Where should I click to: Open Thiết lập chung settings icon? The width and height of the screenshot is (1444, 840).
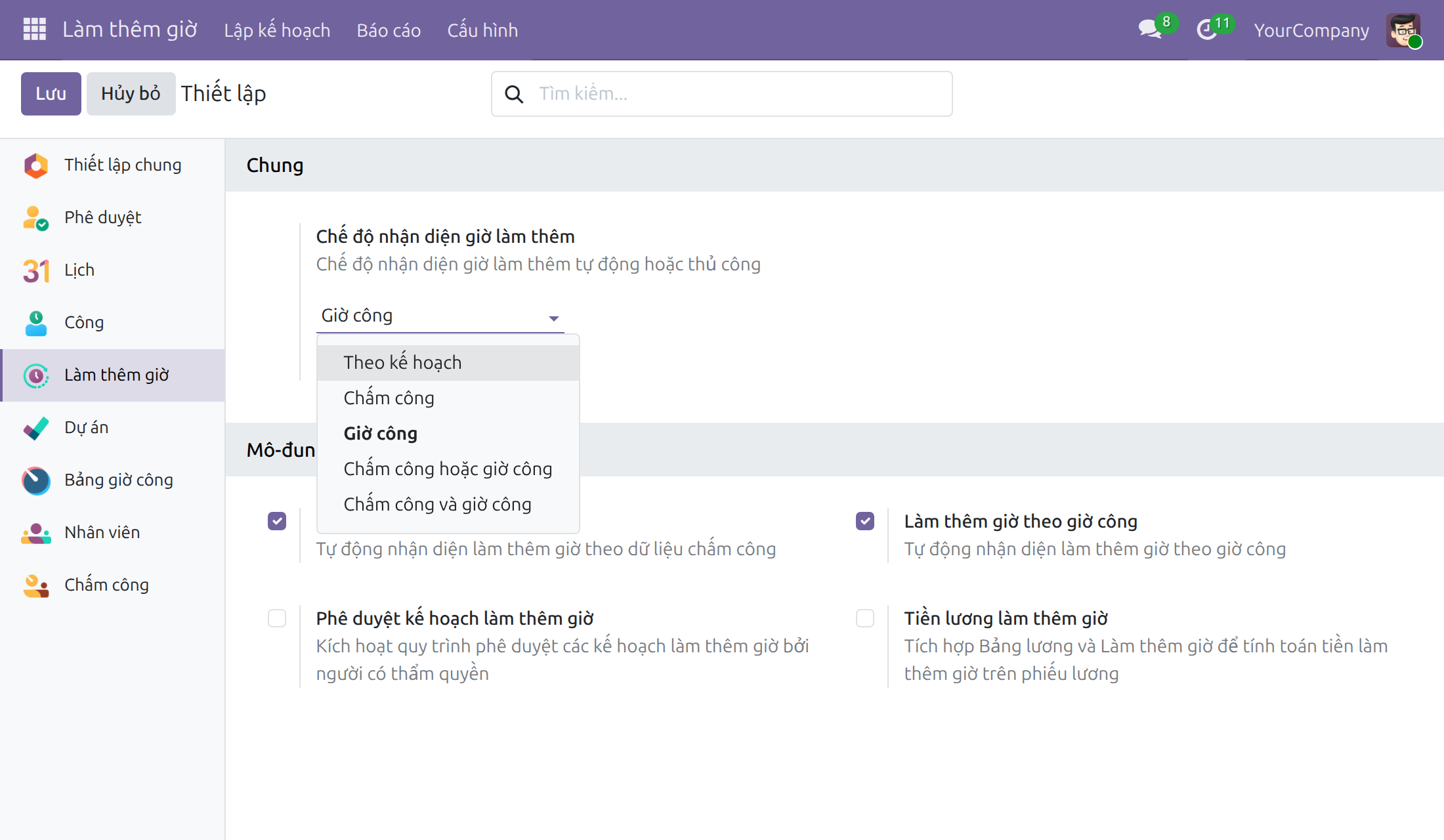36,165
